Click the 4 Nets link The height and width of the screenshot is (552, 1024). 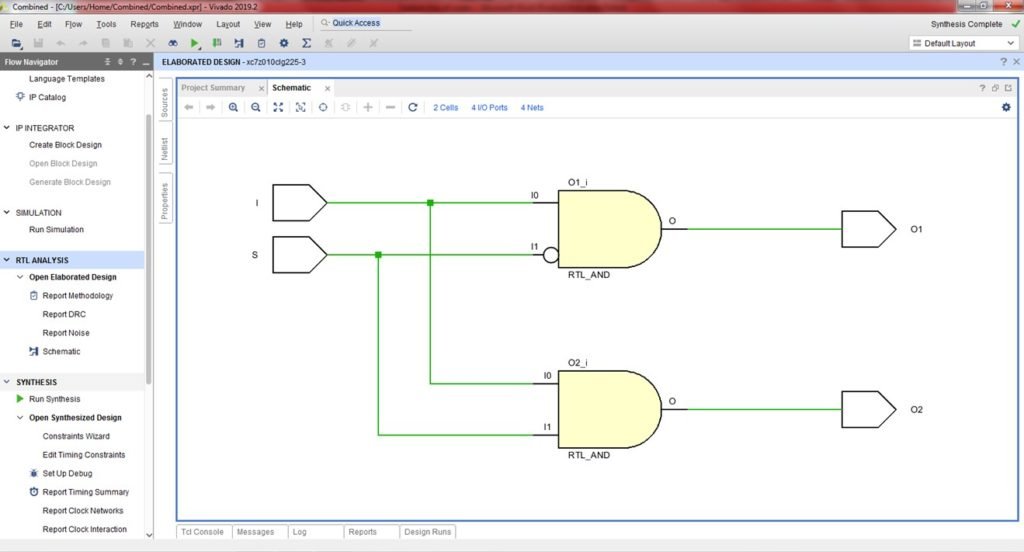[x=532, y=107]
